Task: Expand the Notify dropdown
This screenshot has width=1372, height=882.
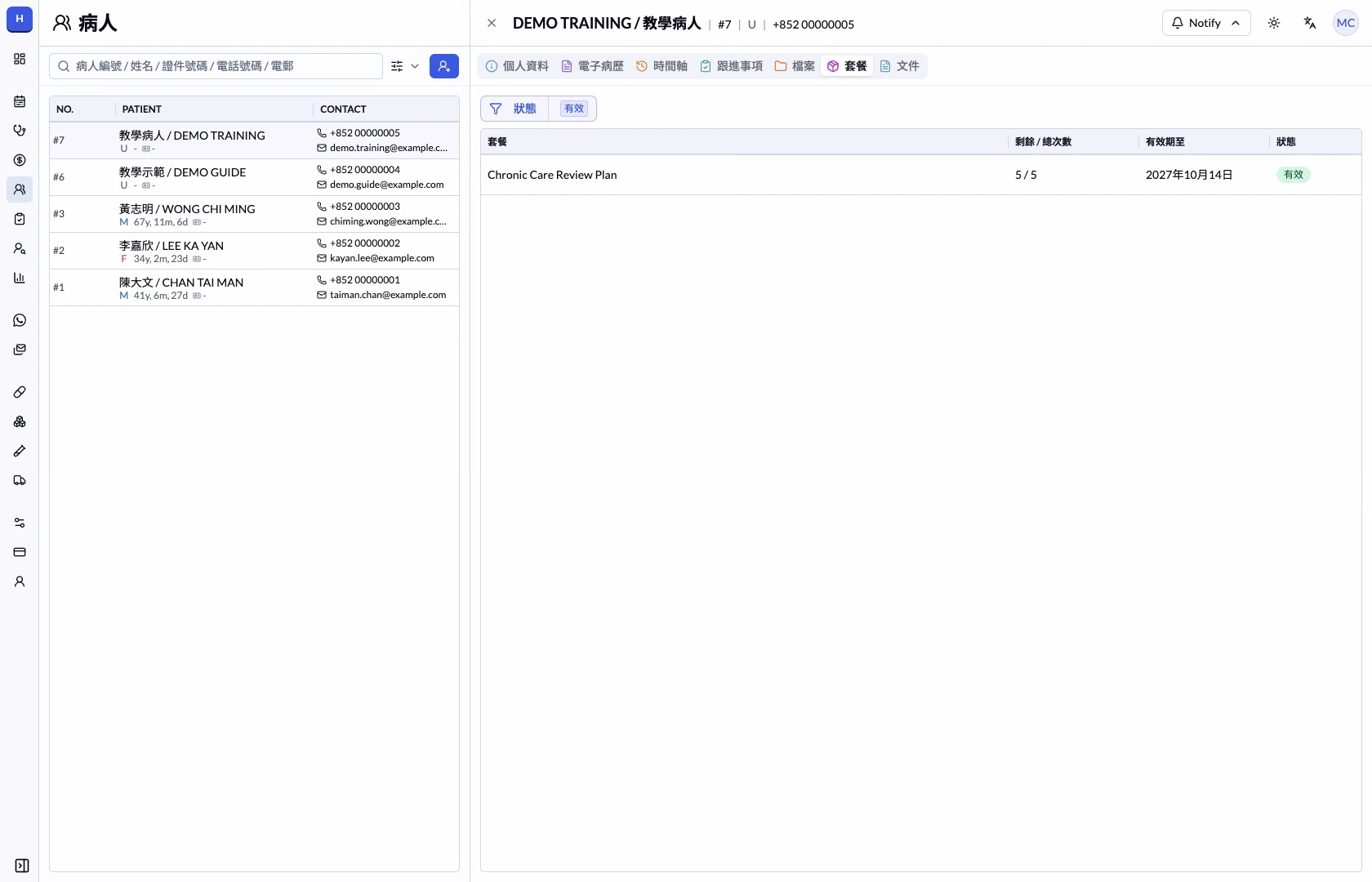Action: [x=1206, y=23]
